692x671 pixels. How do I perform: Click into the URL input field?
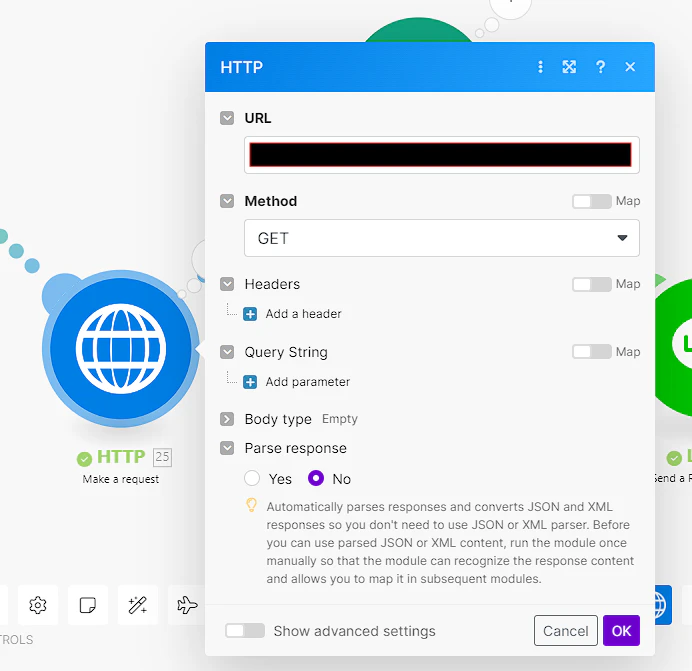442,155
